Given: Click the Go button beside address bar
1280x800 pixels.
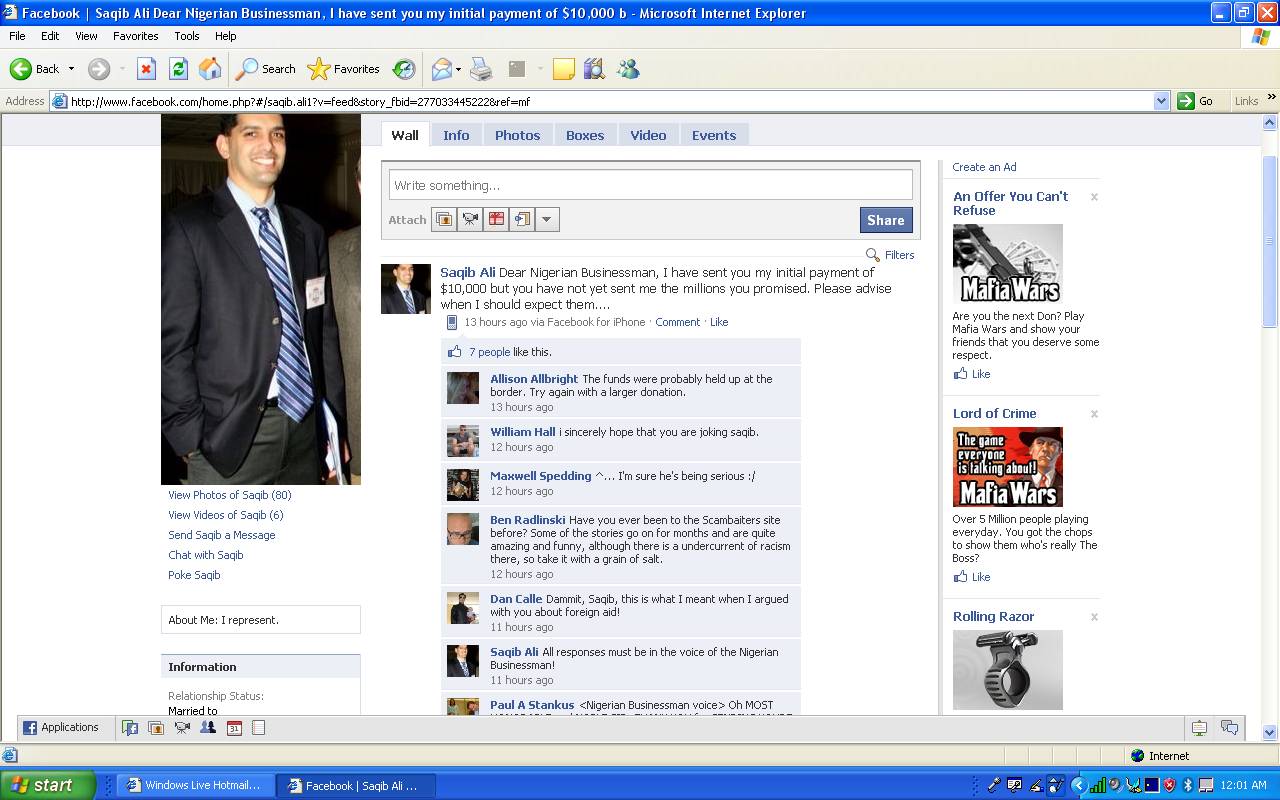Looking at the screenshot, I should [x=1195, y=101].
